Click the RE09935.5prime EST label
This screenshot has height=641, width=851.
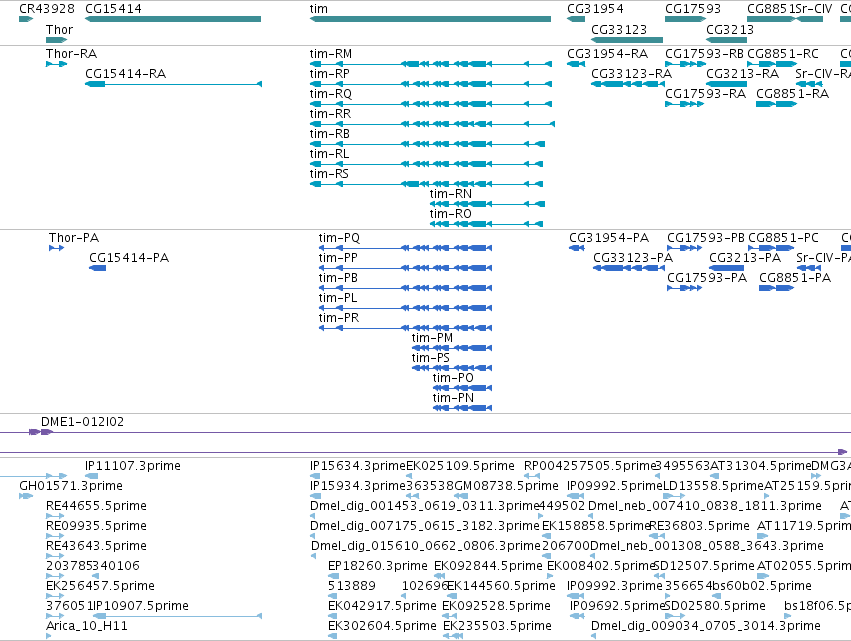tap(97, 526)
